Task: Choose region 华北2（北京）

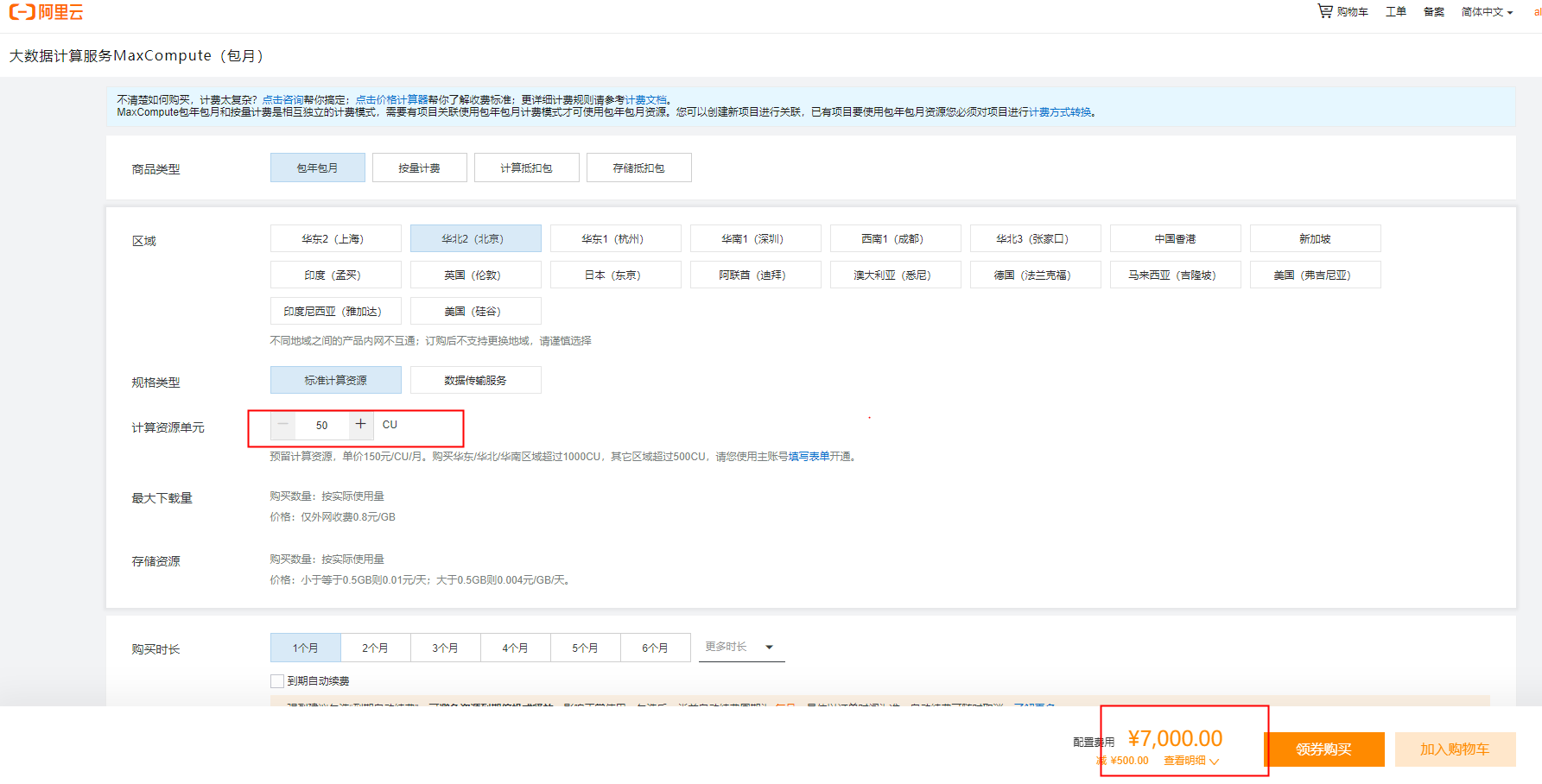Action: coord(476,238)
